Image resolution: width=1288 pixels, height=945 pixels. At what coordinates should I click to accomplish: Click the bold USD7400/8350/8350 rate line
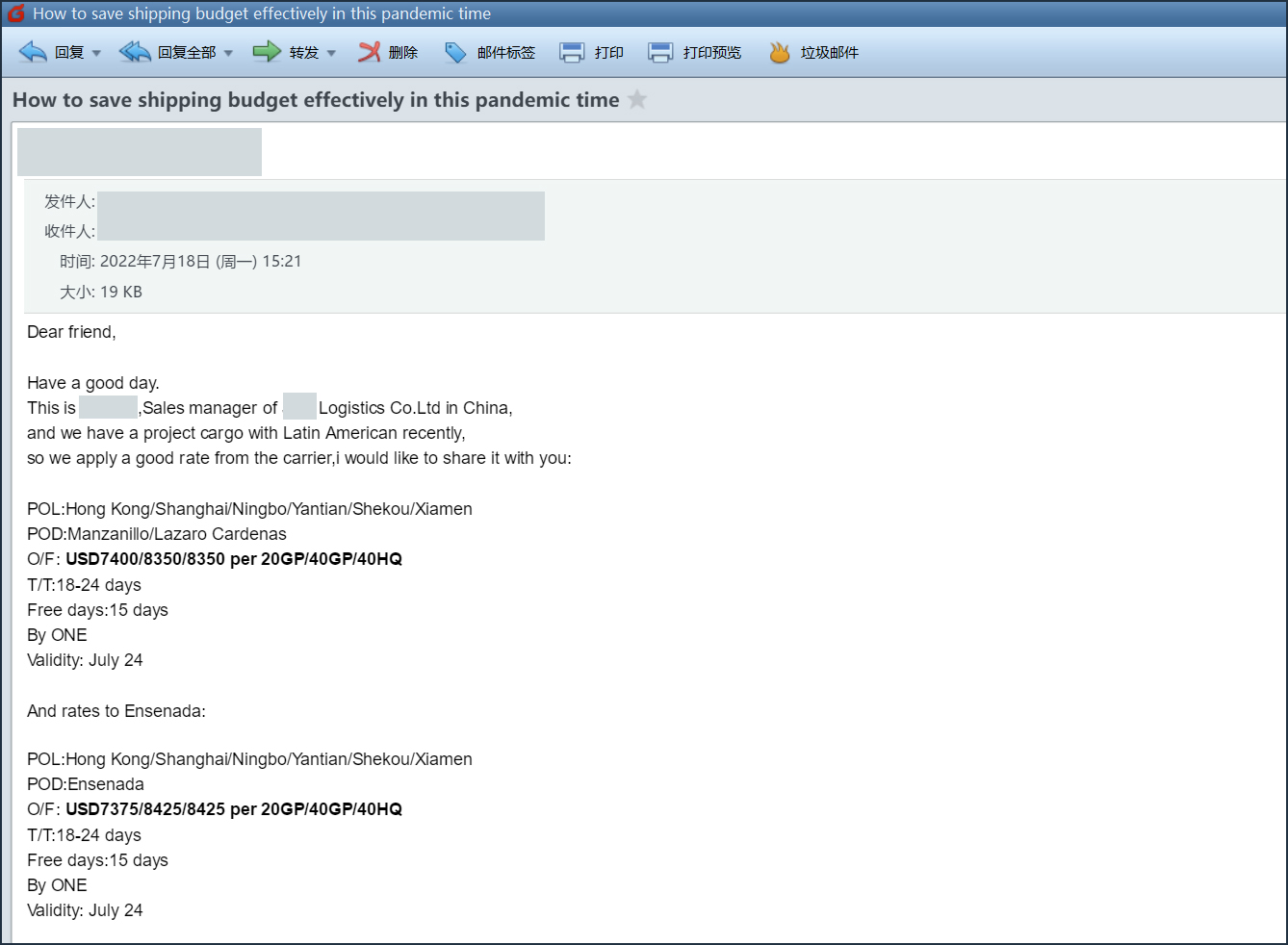pos(234,559)
